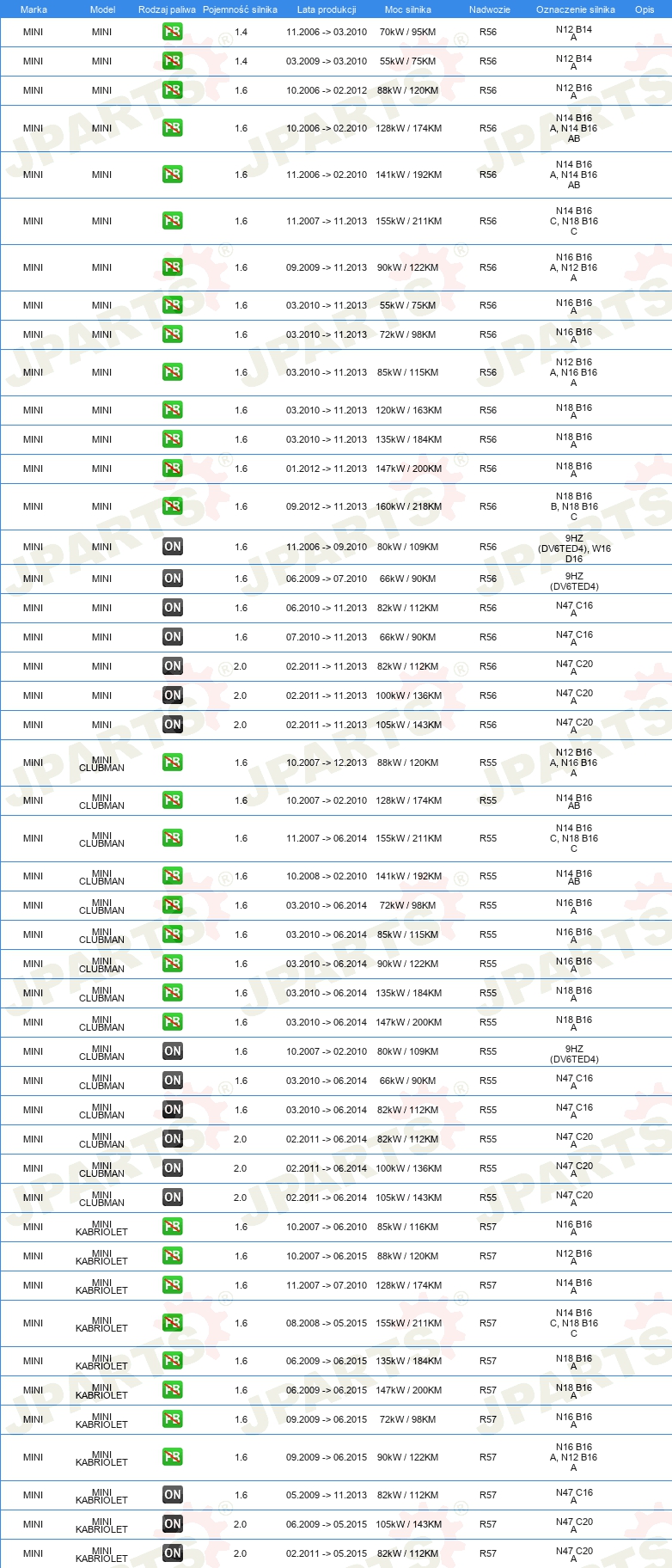Image resolution: width=672 pixels, height=1568 pixels.
Task: Select the date cell 10.2007 -> 06.2015
Action: 327,1256
